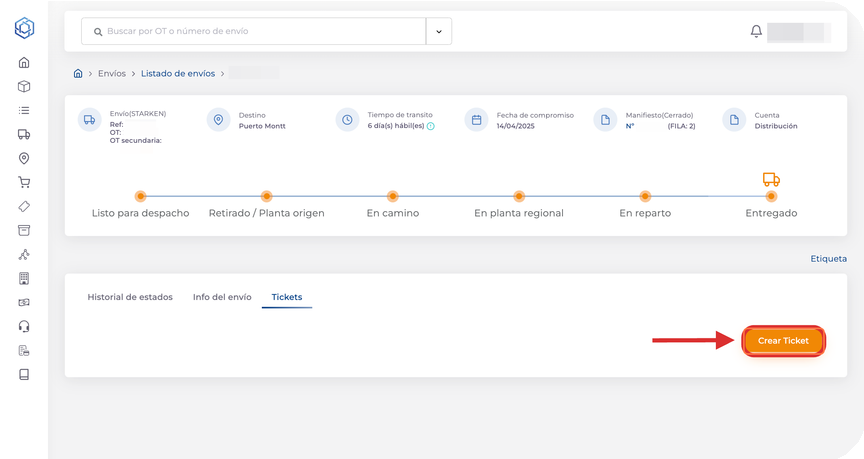The image size is (864, 459).
Task: Click the home icon in the sidebar
Action: [x=24, y=62]
